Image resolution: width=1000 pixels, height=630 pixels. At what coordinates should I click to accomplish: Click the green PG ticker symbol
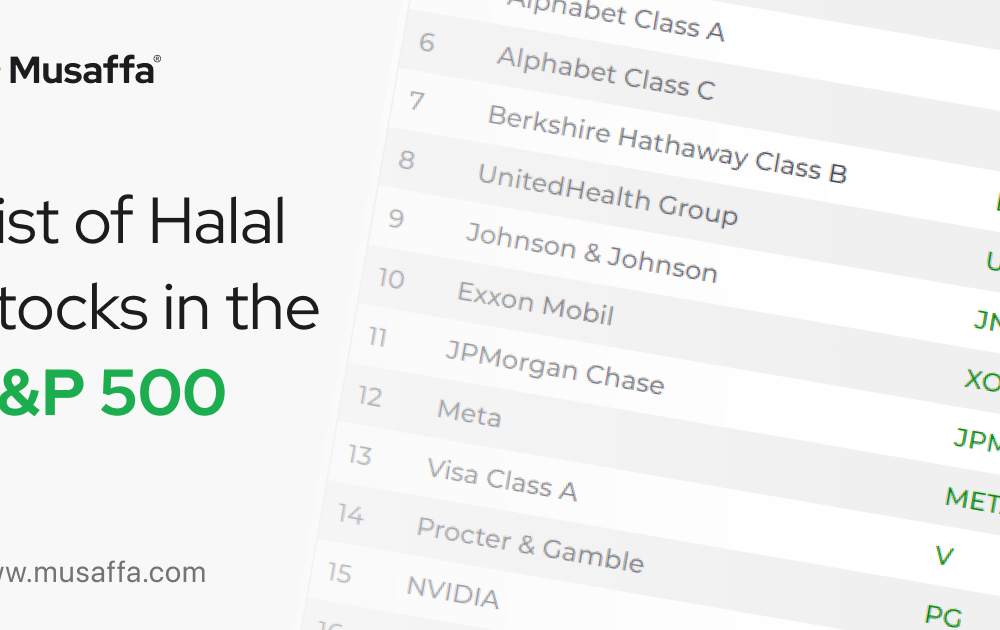point(943,615)
